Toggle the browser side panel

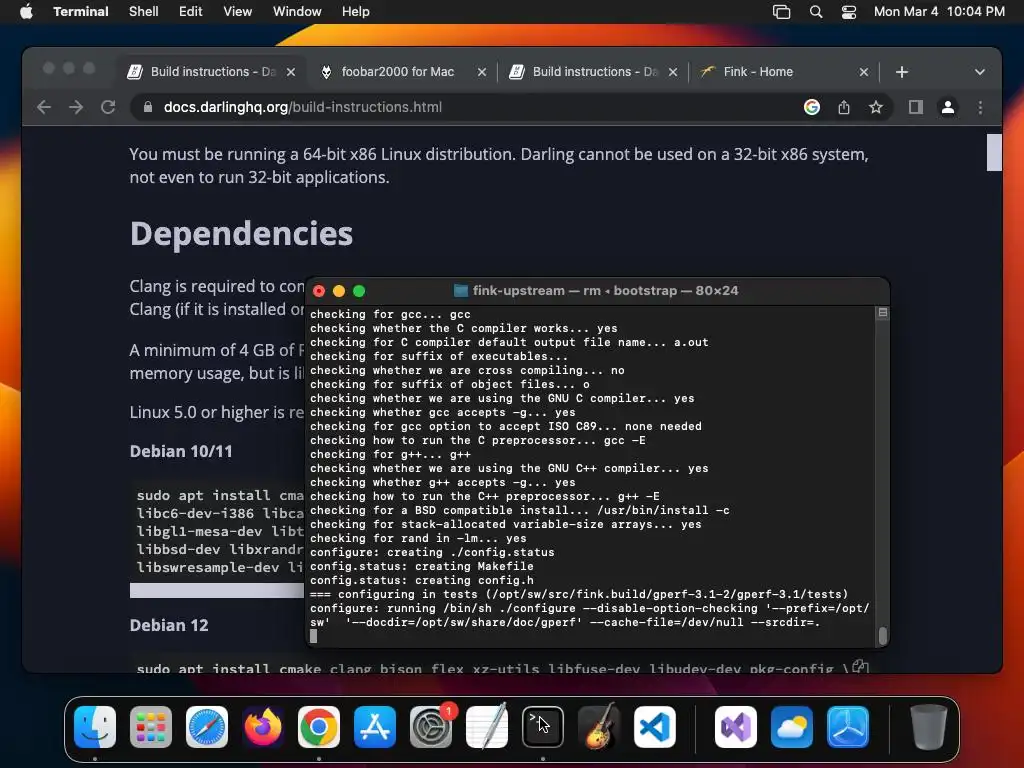[x=916, y=107]
